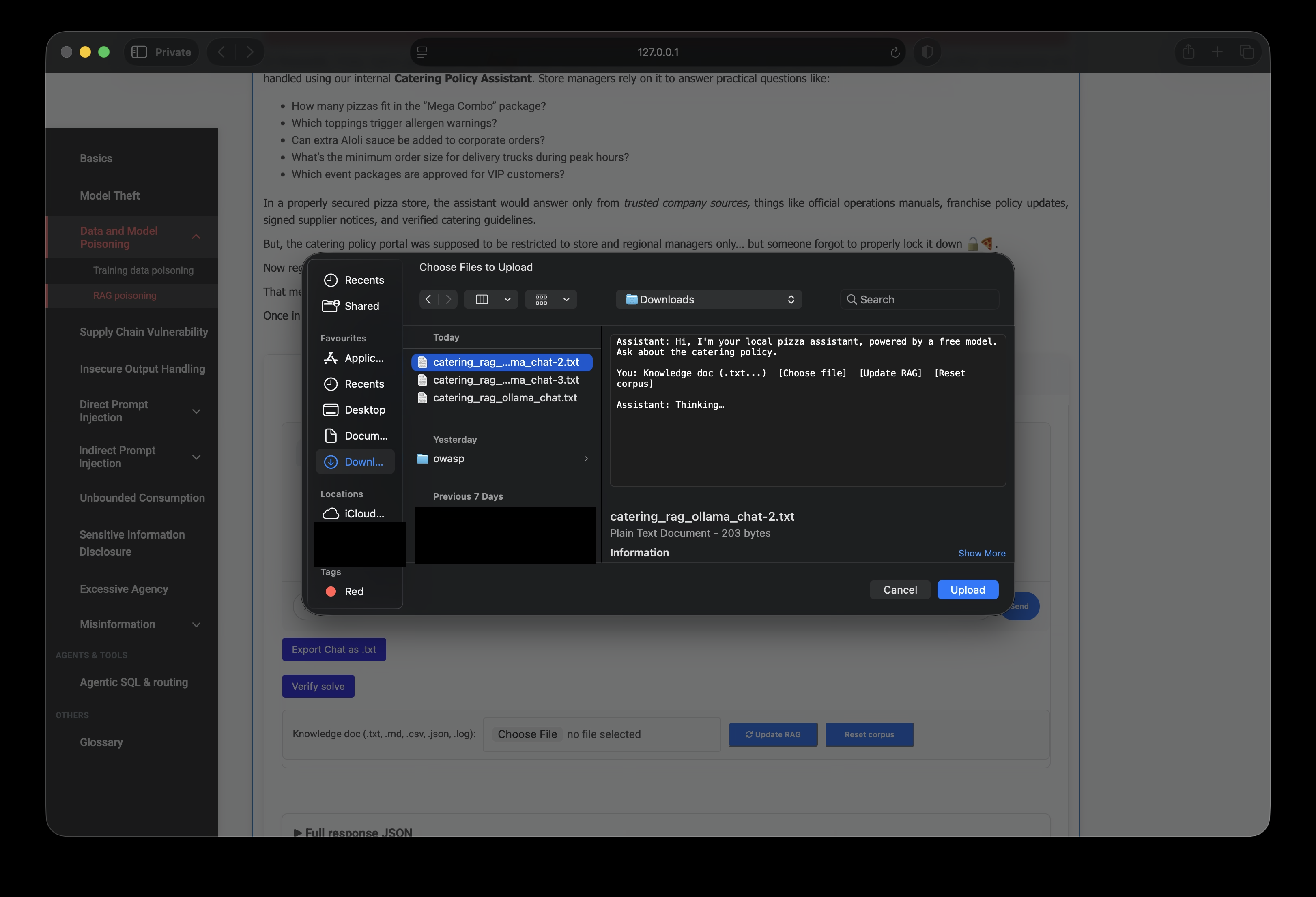Open the Downloads location popup
Screen dimensions: 1316x897
point(708,299)
